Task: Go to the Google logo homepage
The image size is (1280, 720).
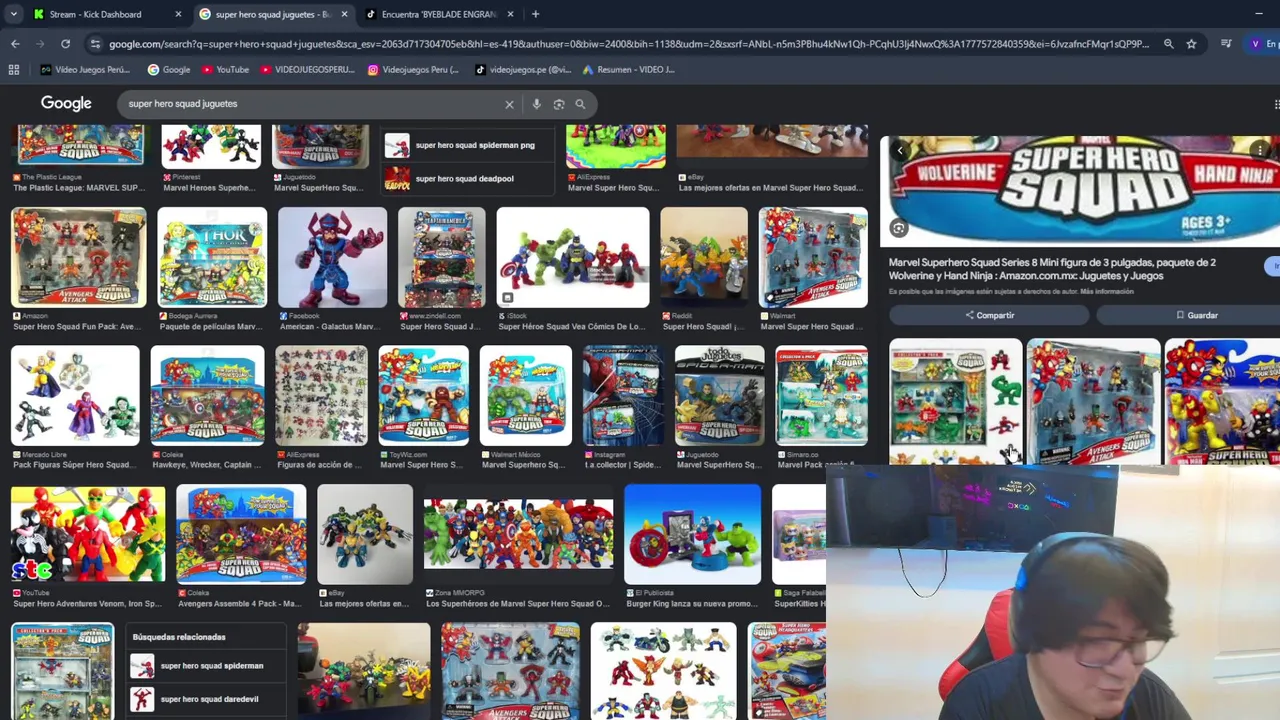Action: (66, 104)
